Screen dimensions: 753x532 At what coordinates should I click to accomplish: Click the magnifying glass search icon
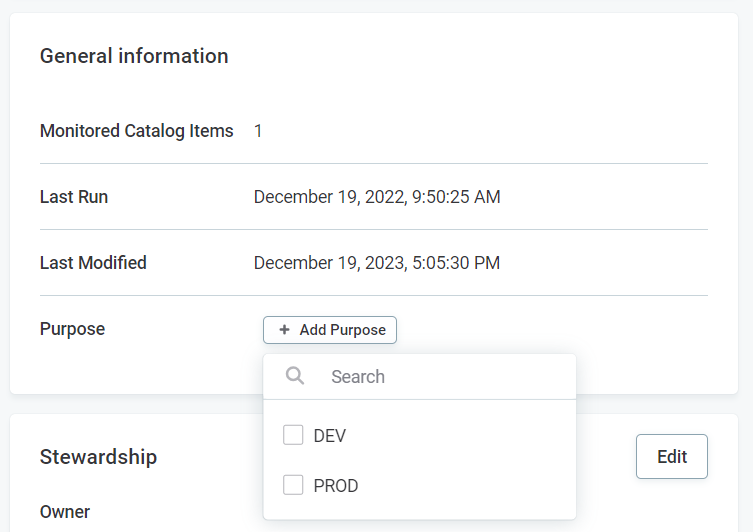(x=295, y=376)
